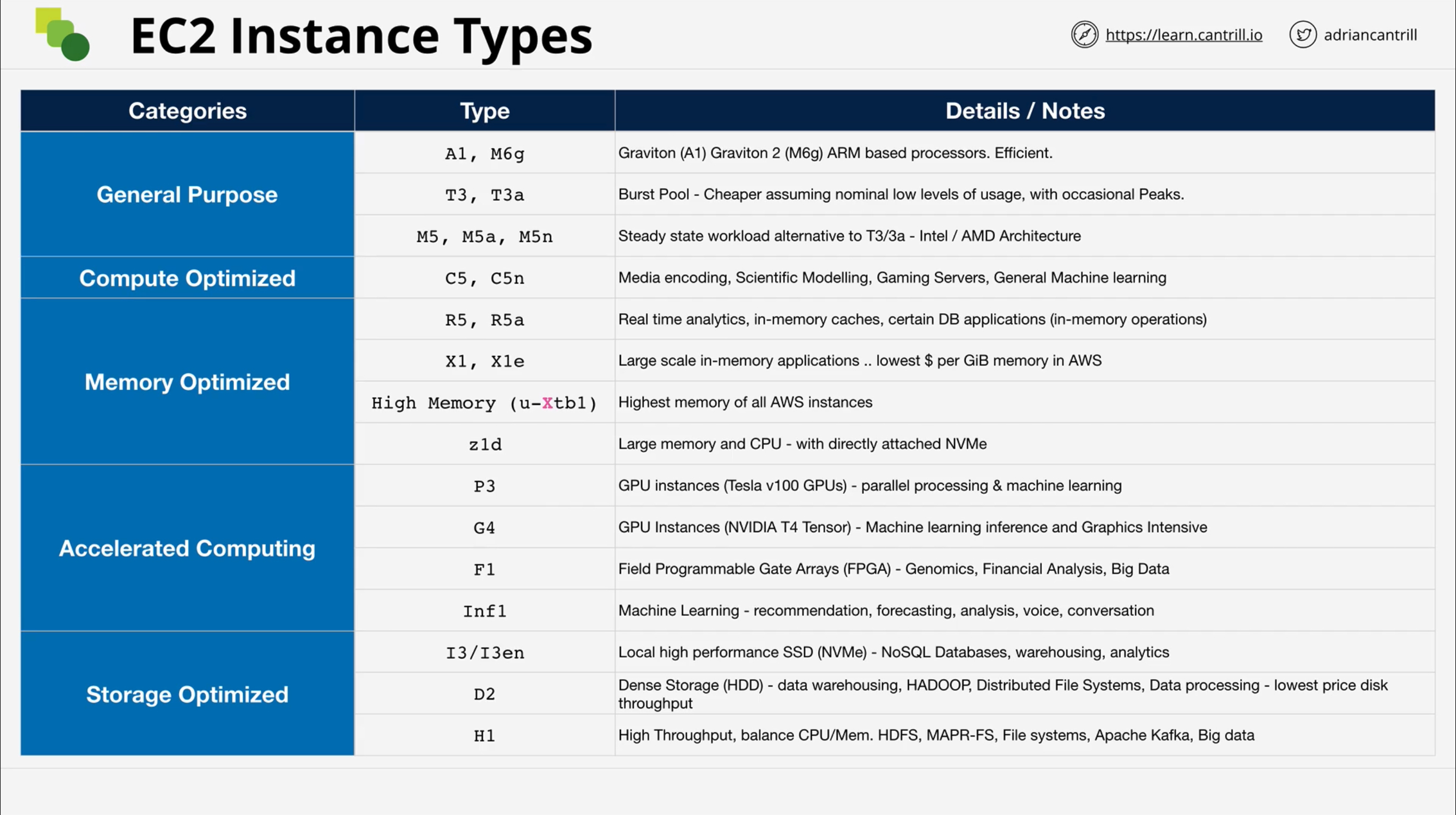Click the EC2 Instance Types title

coord(362,35)
